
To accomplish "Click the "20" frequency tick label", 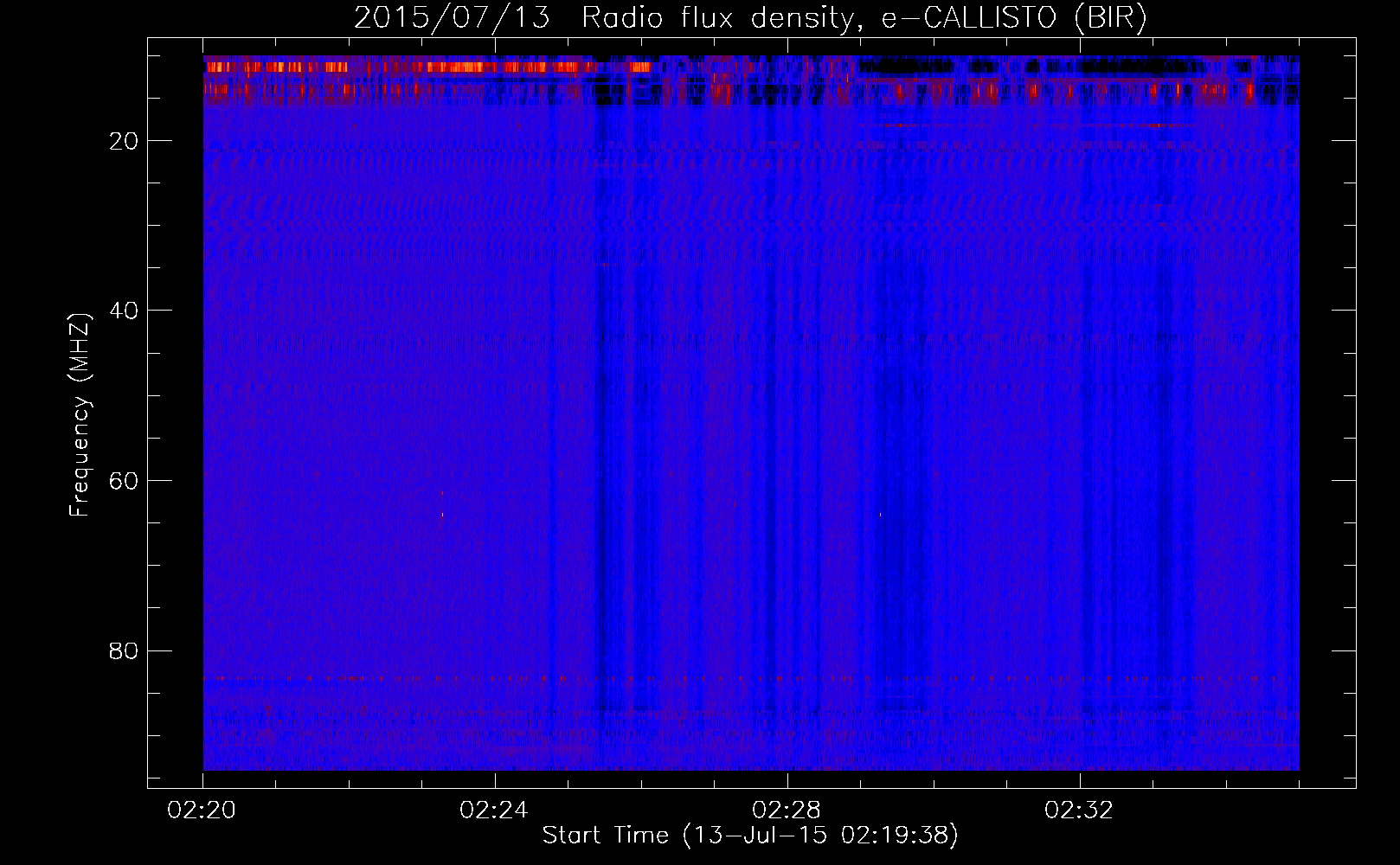I will pos(125,141).
